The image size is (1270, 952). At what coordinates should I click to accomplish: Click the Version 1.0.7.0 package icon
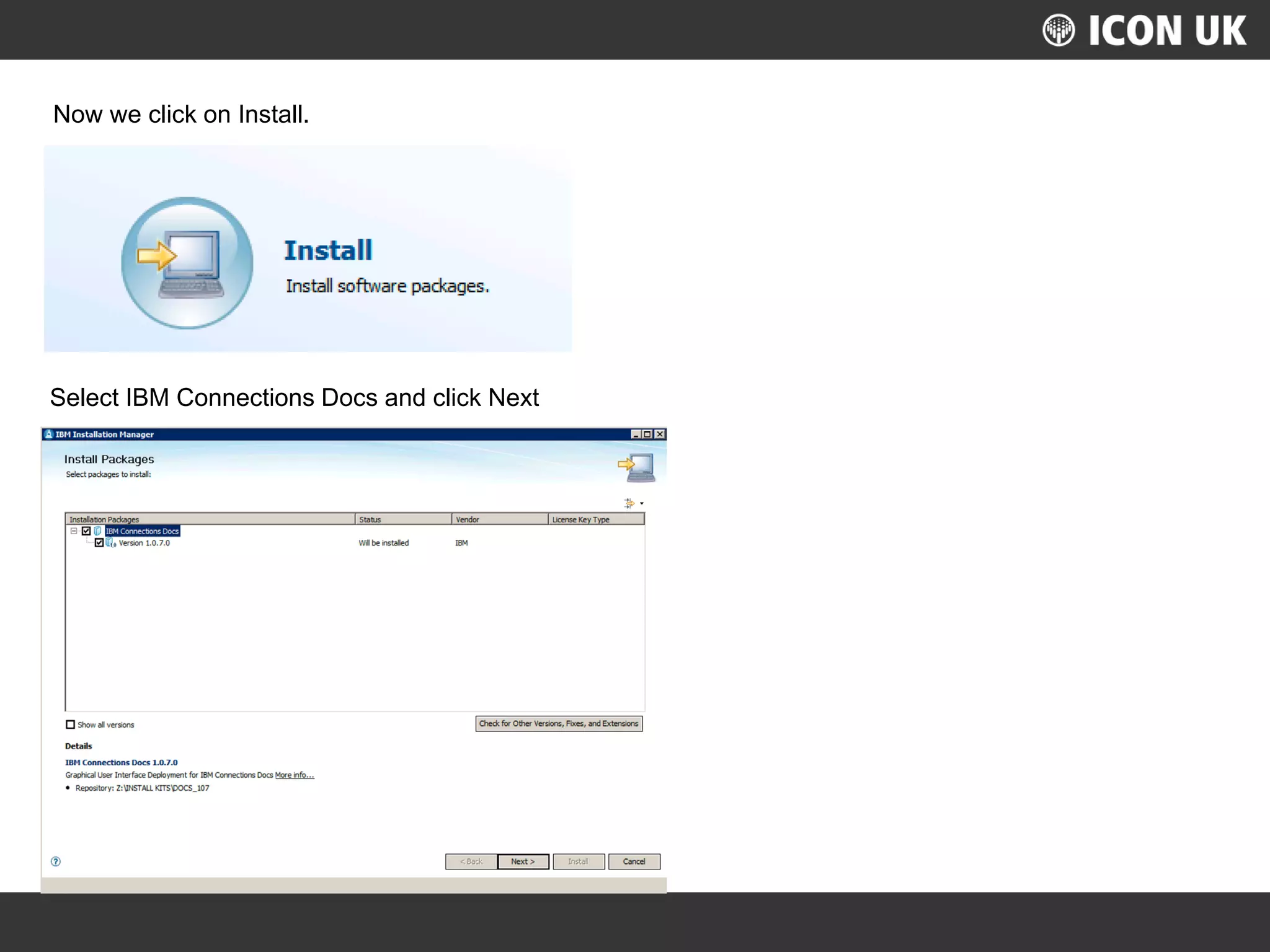click(x=111, y=543)
